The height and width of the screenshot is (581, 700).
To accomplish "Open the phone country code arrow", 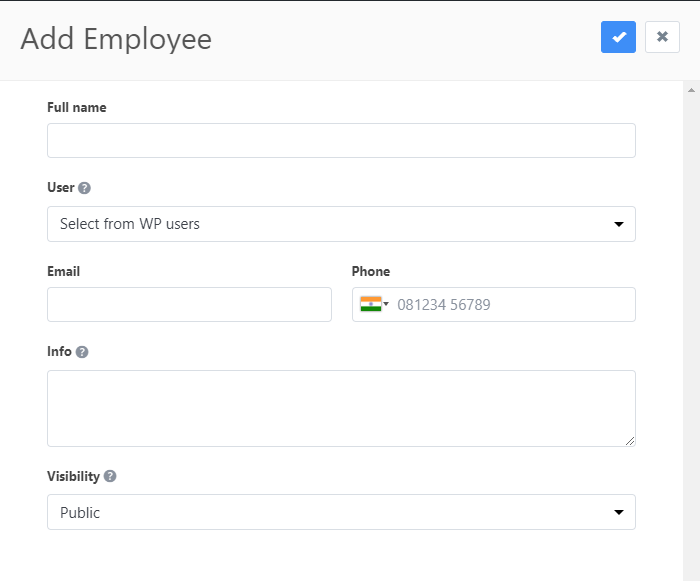I will click(386, 304).
